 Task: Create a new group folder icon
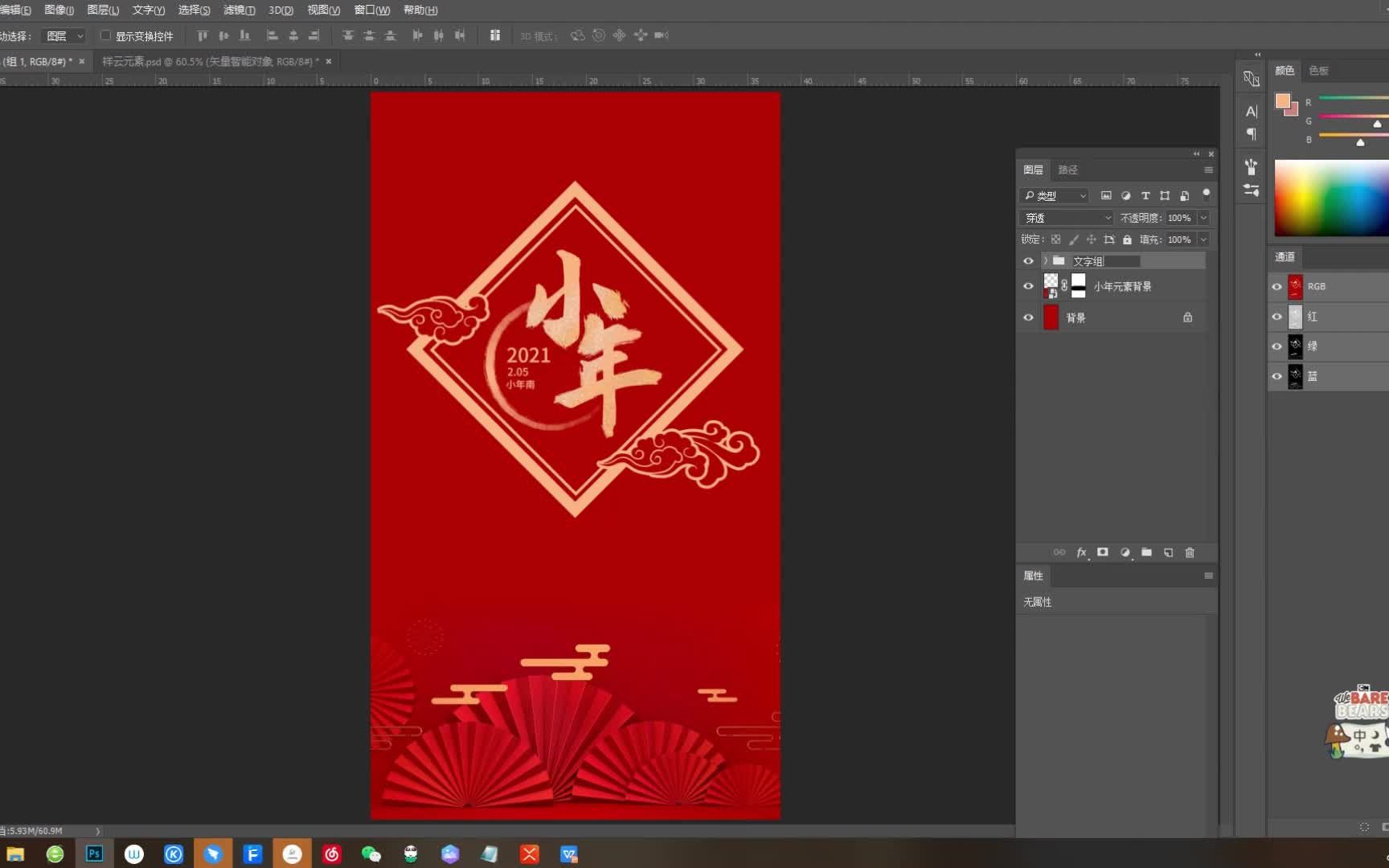coord(1147,552)
